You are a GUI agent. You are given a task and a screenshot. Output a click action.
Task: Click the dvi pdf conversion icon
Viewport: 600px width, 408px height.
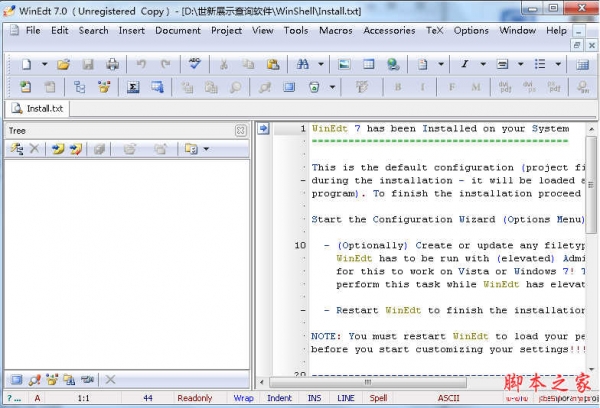pyautogui.click(x=505, y=87)
